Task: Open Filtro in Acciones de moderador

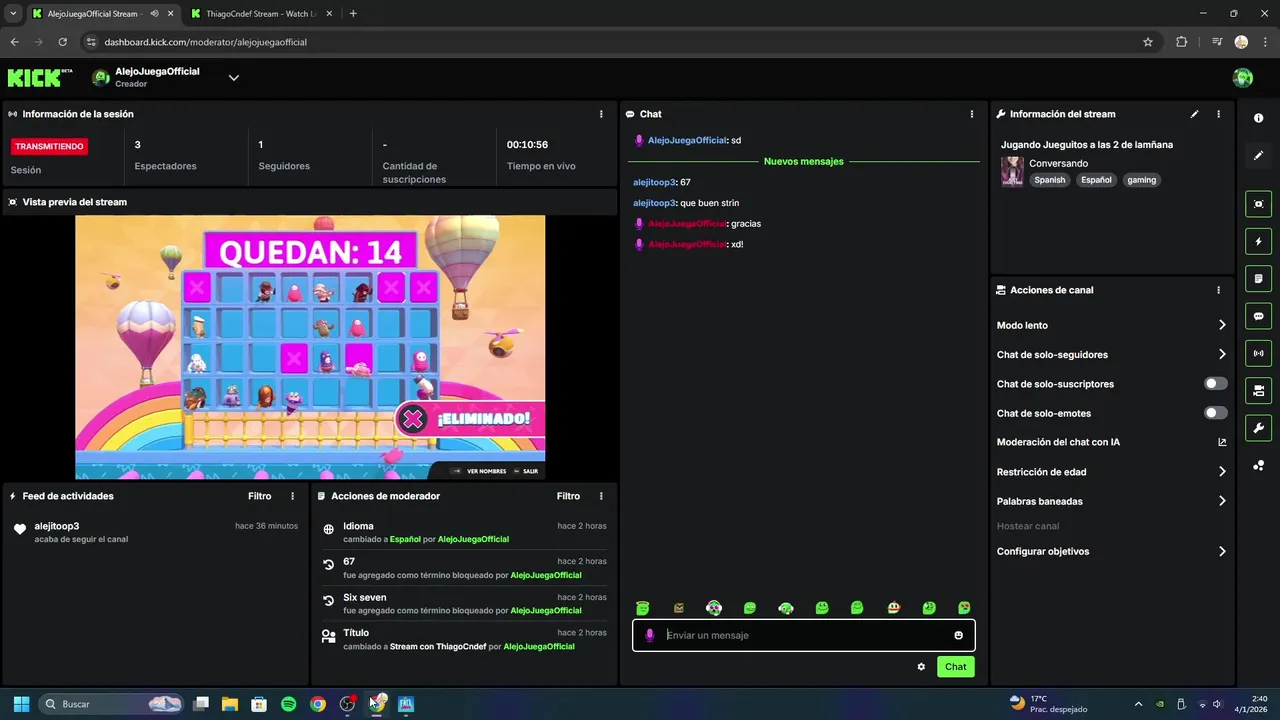Action: [x=568, y=496]
